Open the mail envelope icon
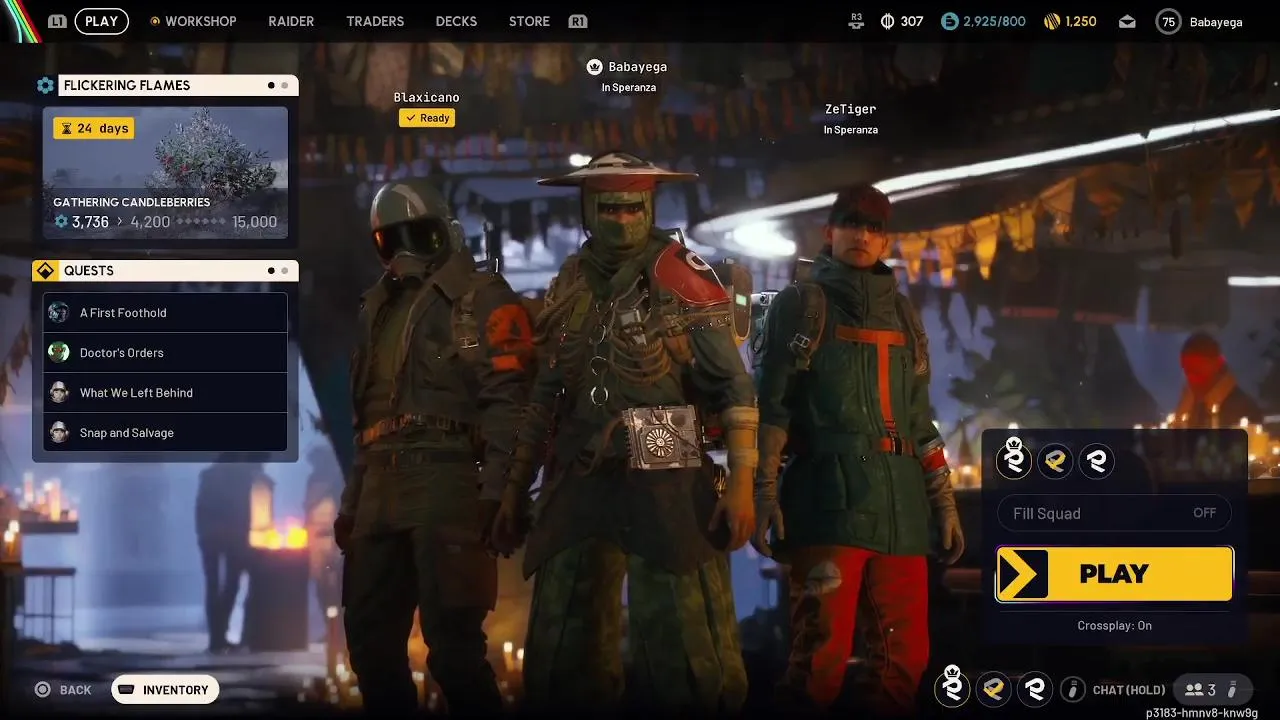1280x720 pixels. [x=1127, y=21]
